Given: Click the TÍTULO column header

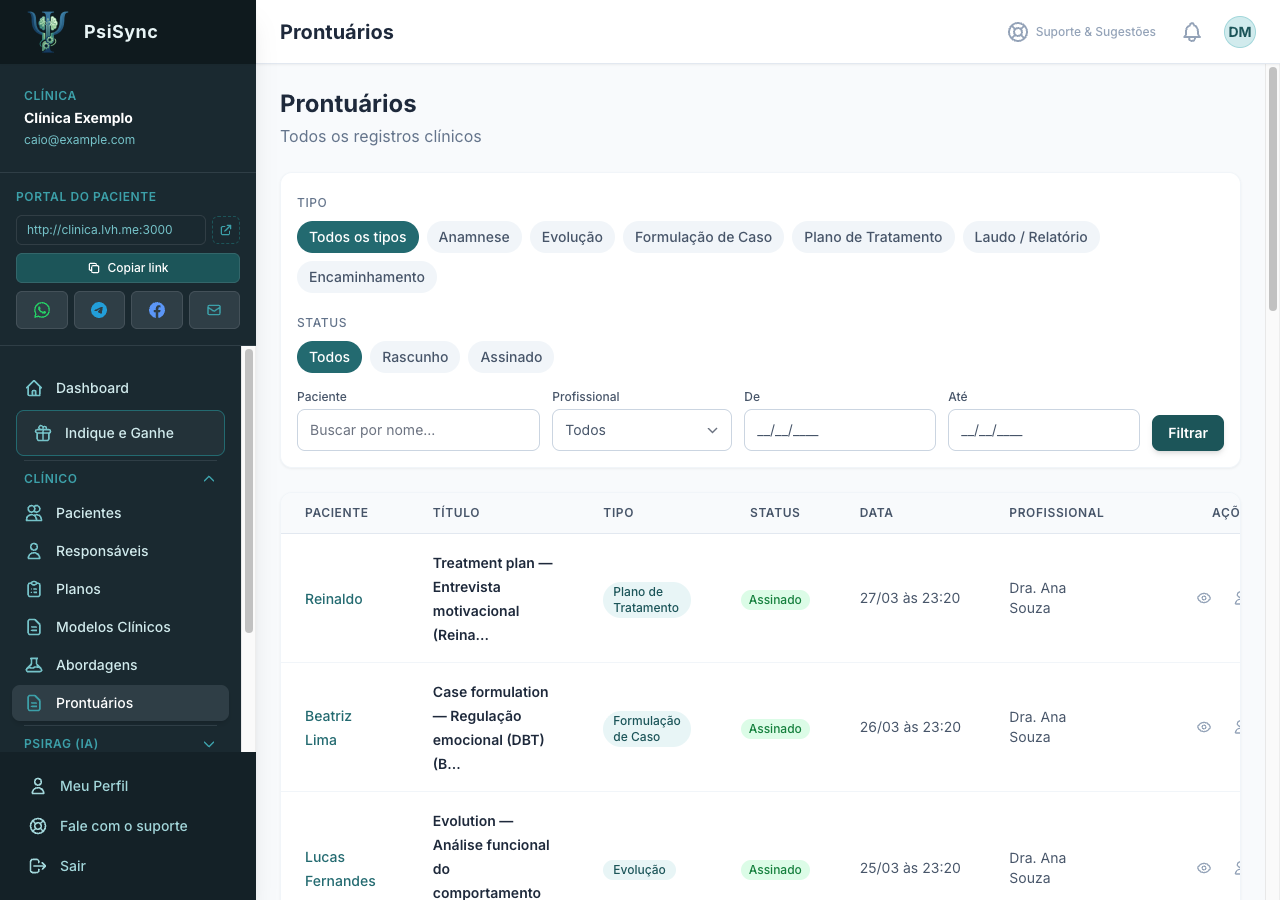Looking at the screenshot, I should click(x=456, y=513).
